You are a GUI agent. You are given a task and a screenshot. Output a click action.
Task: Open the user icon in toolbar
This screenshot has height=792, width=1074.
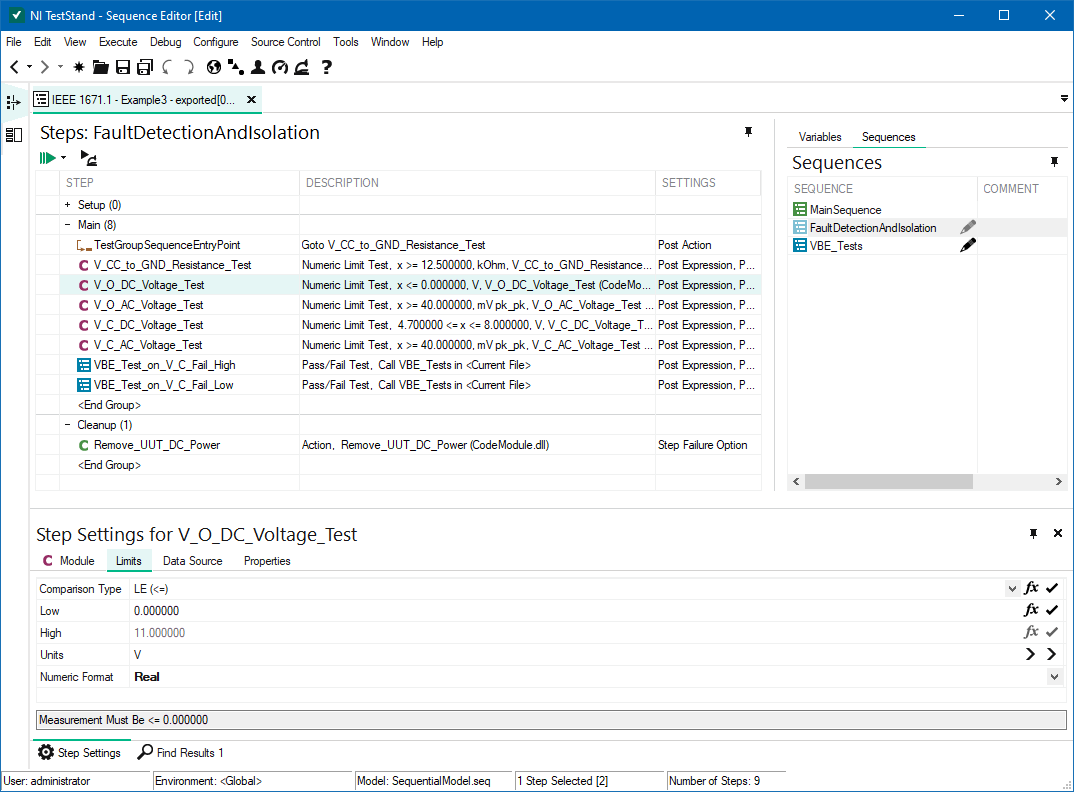pos(258,67)
